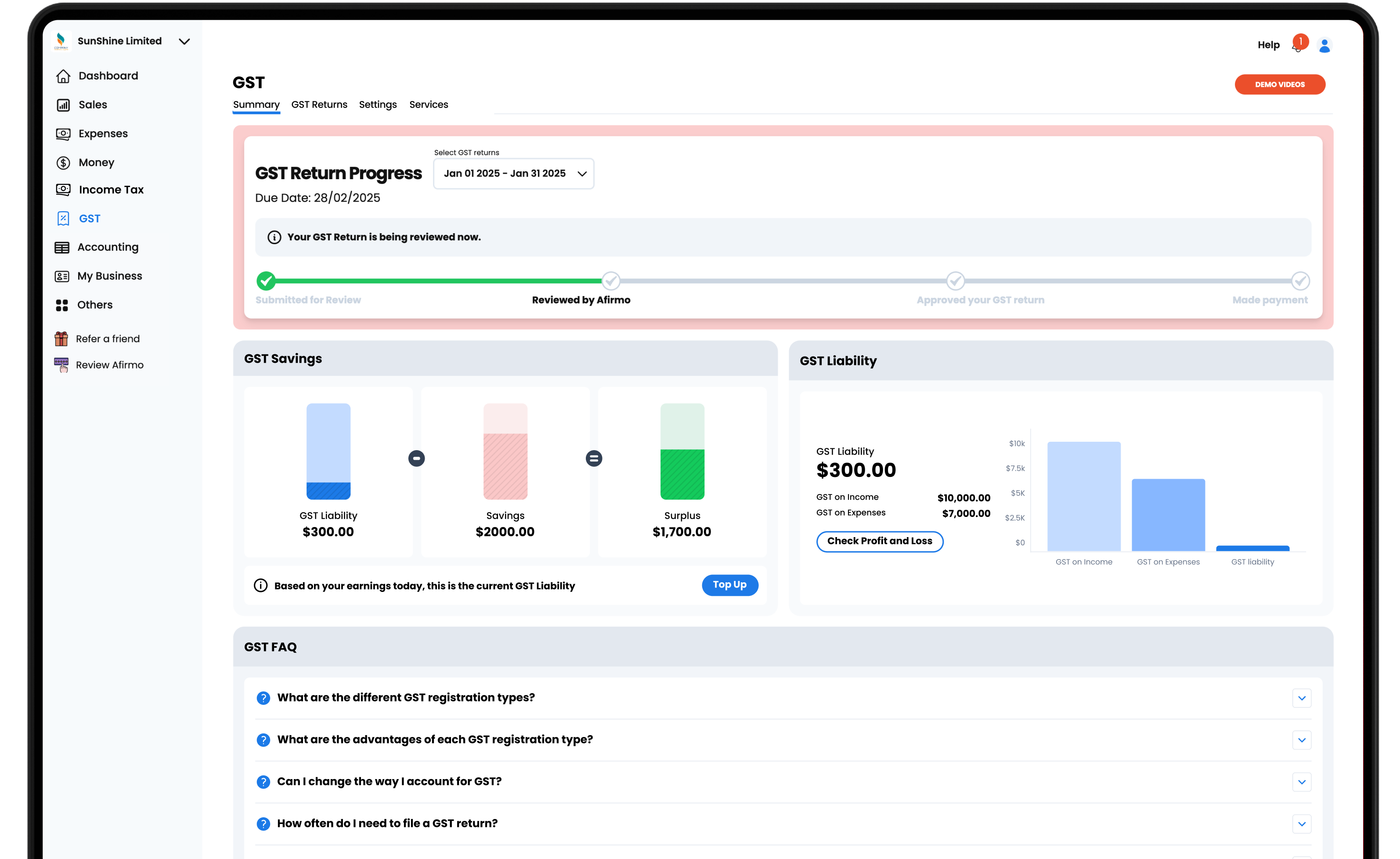Viewport: 1400px width, 859px height.
Task: Click the 'Due Date: 28/02/2025' text
Action: coord(318,198)
